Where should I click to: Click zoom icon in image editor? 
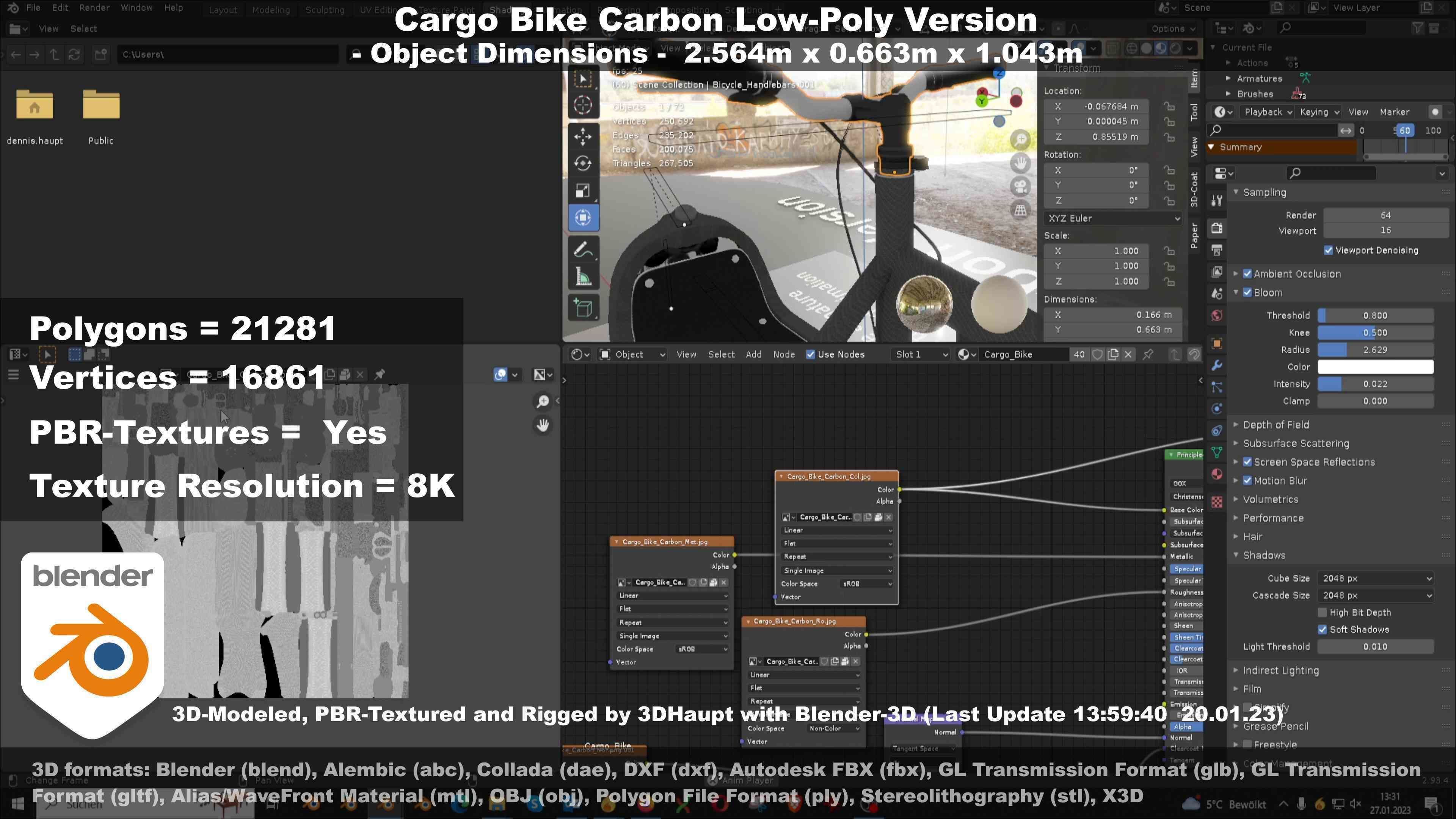click(543, 401)
